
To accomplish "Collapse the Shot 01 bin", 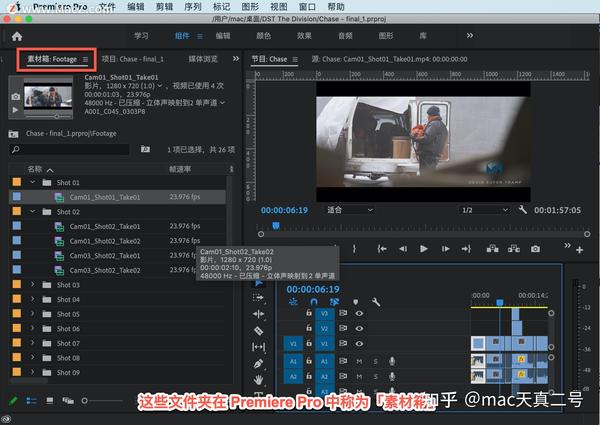I will coord(33,182).
